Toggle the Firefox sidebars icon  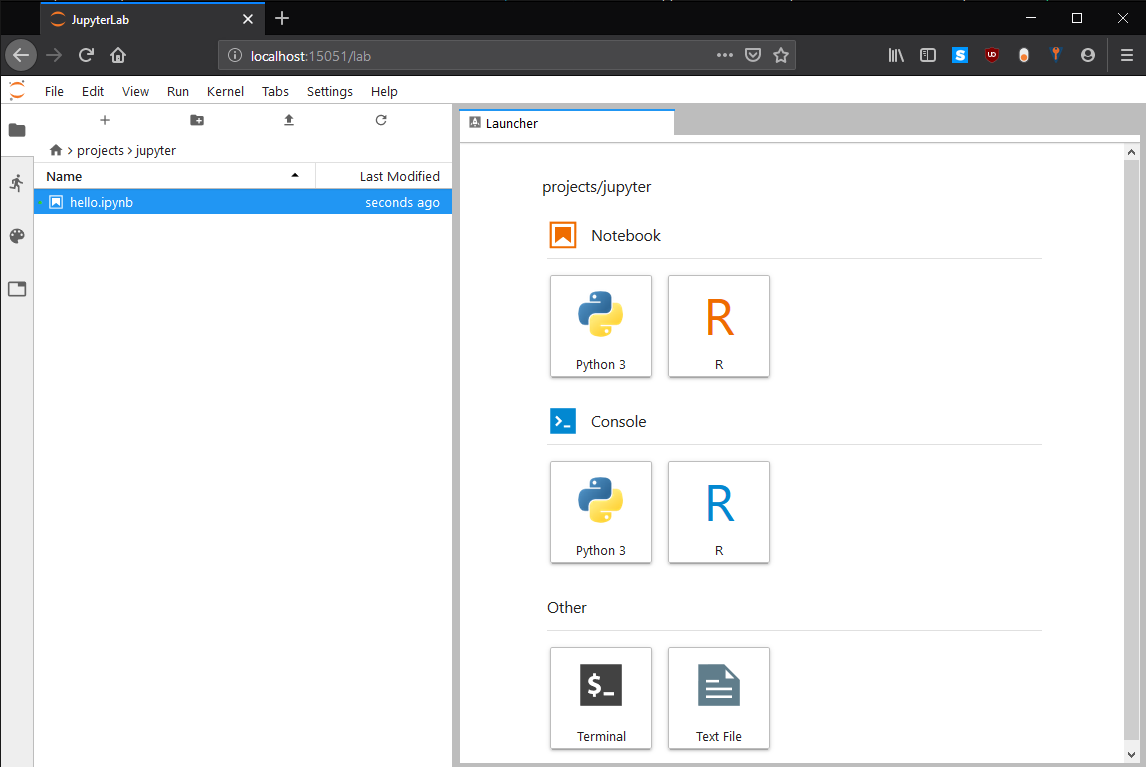coord(927,55)
